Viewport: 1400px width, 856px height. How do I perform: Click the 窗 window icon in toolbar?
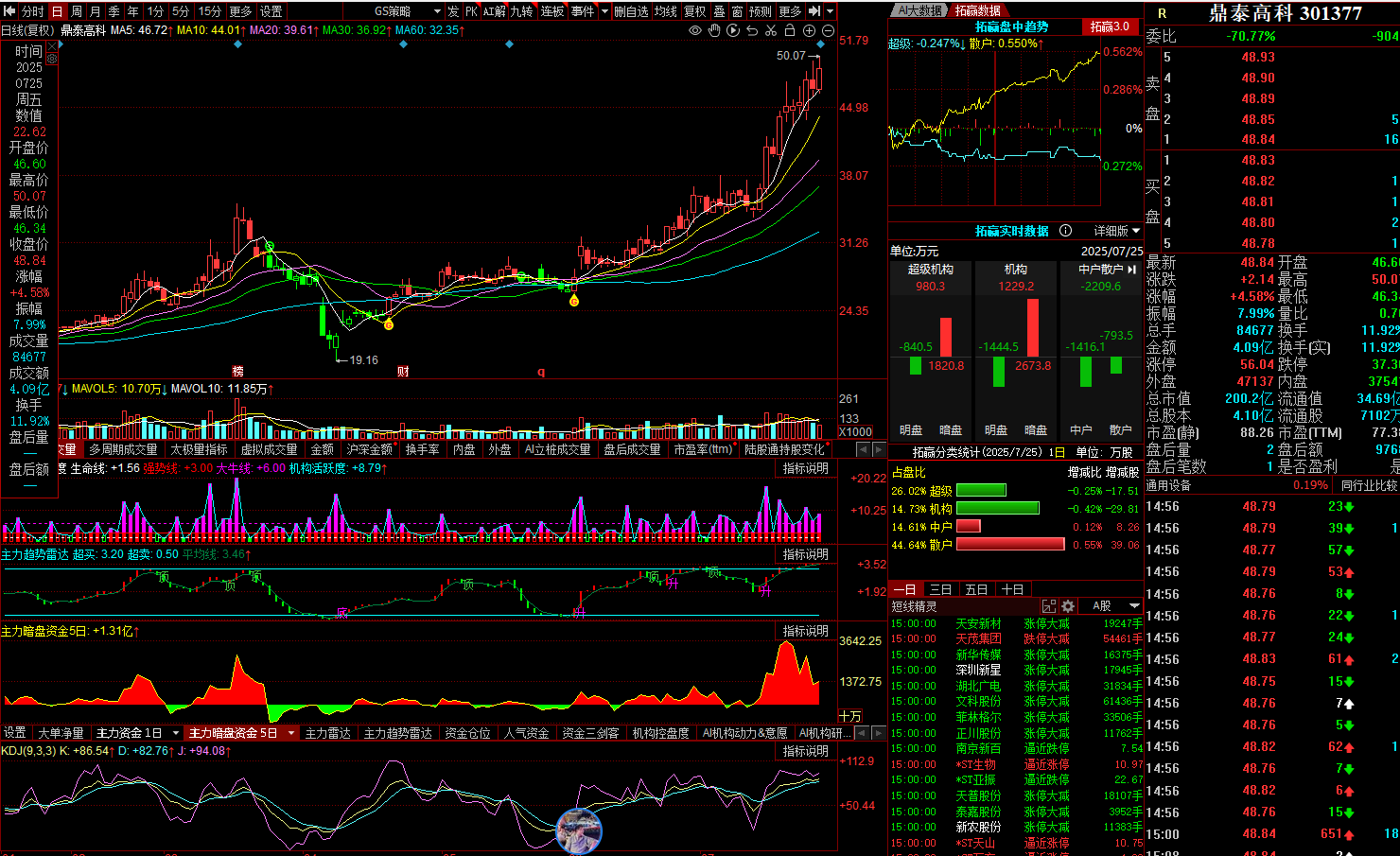pos(737,11)
